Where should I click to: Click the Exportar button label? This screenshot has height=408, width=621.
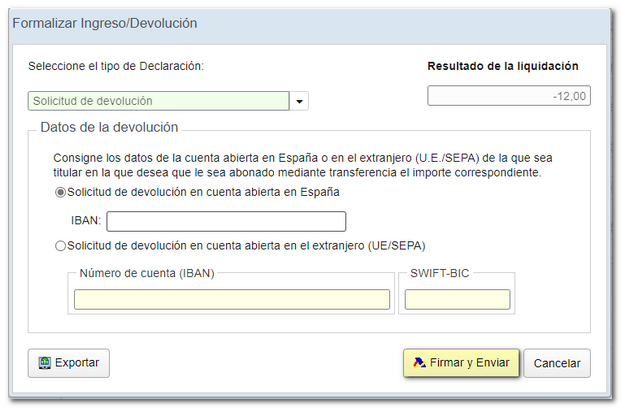pyautogui.click(x=77, y=362)
